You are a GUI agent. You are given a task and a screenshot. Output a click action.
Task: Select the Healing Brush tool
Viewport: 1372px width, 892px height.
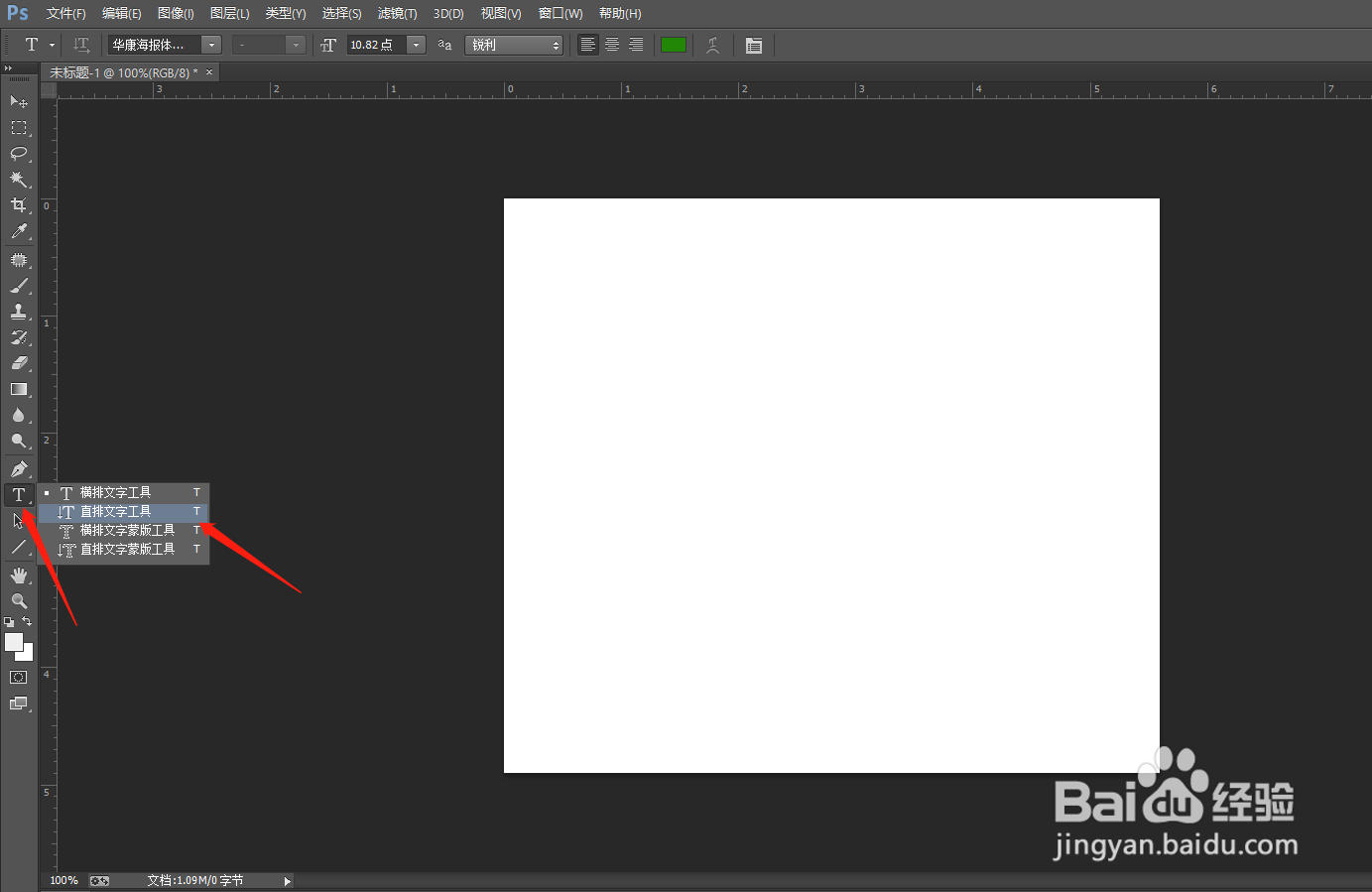pos(19,260)
